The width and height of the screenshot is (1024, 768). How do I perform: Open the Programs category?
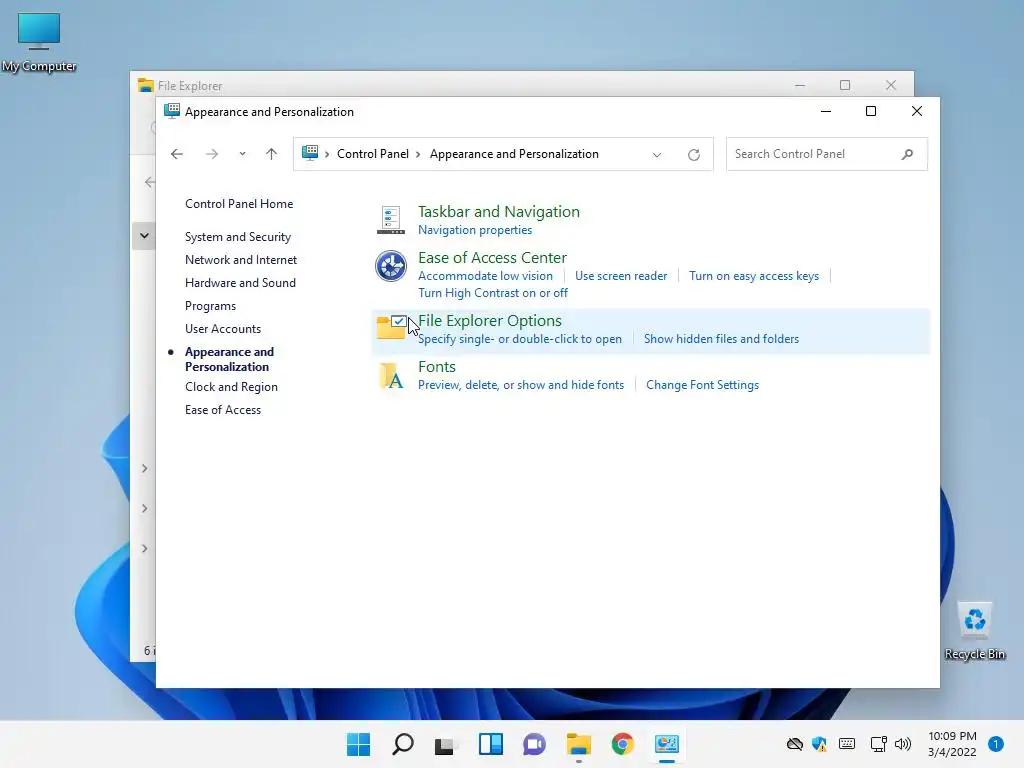210,306
